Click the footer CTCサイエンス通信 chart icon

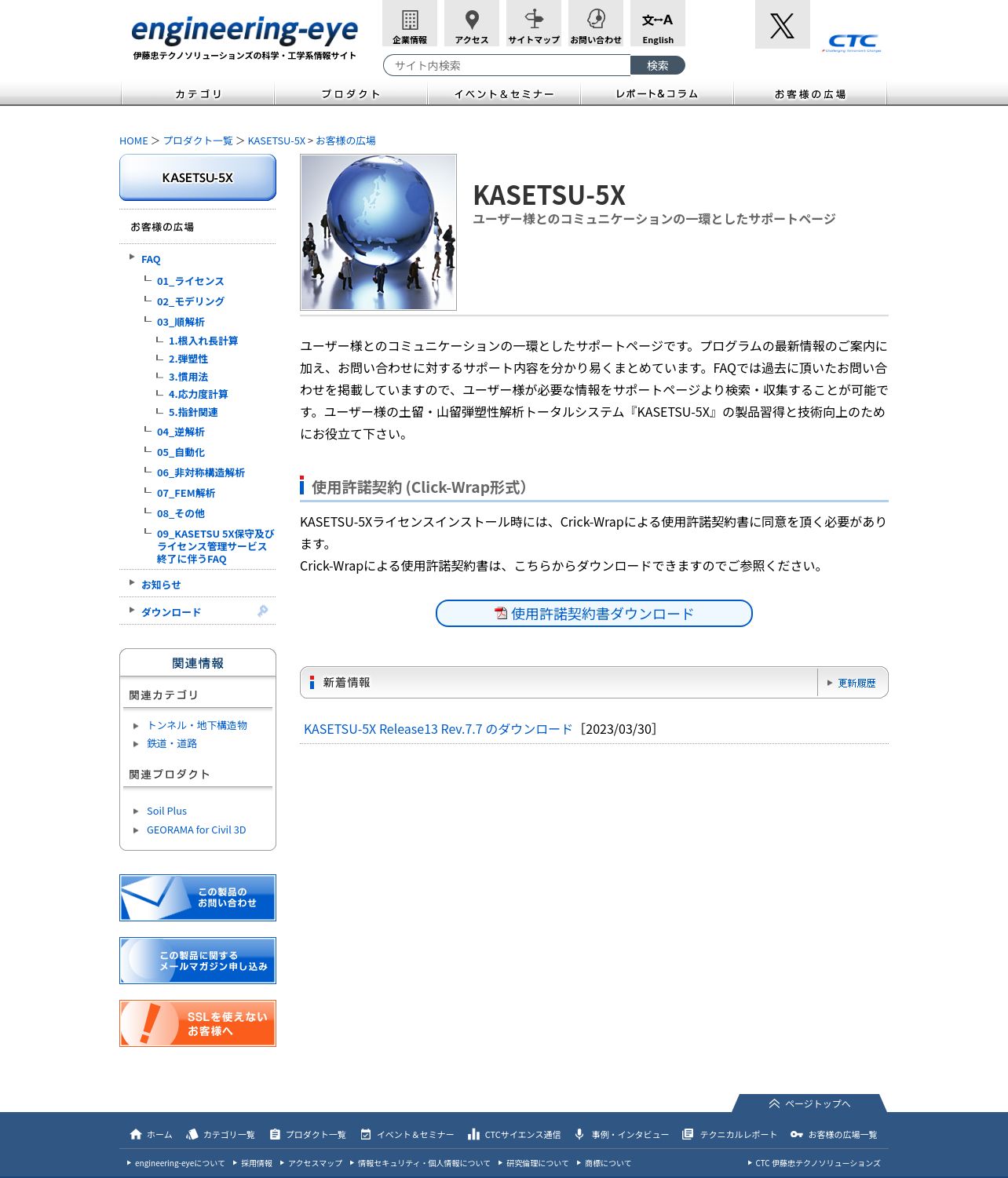point(473,1134)
